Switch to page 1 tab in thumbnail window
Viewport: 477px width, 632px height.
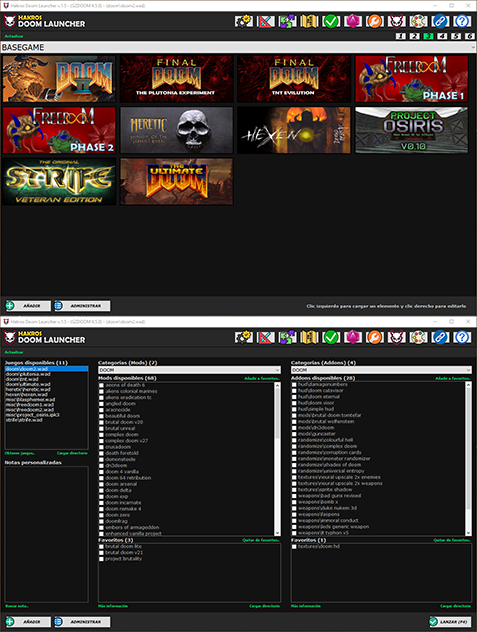click(x=400, y=36)
